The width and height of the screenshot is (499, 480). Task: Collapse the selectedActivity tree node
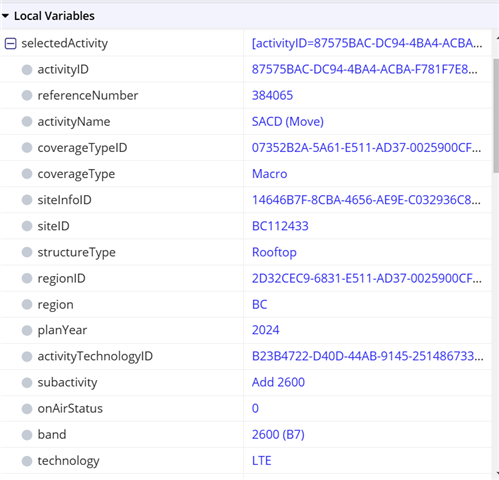click(x=10, y=43)
